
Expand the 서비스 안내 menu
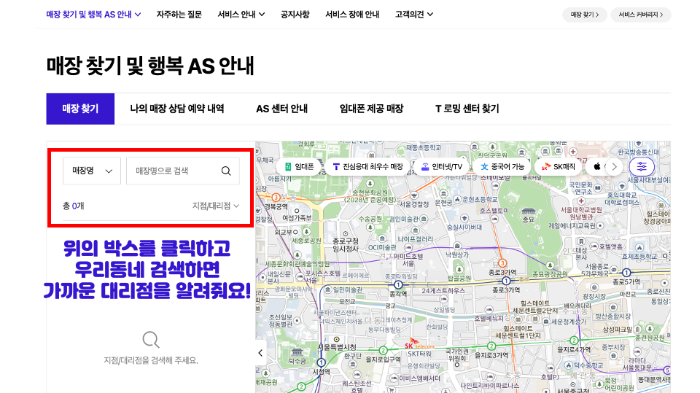pos(241,14)
